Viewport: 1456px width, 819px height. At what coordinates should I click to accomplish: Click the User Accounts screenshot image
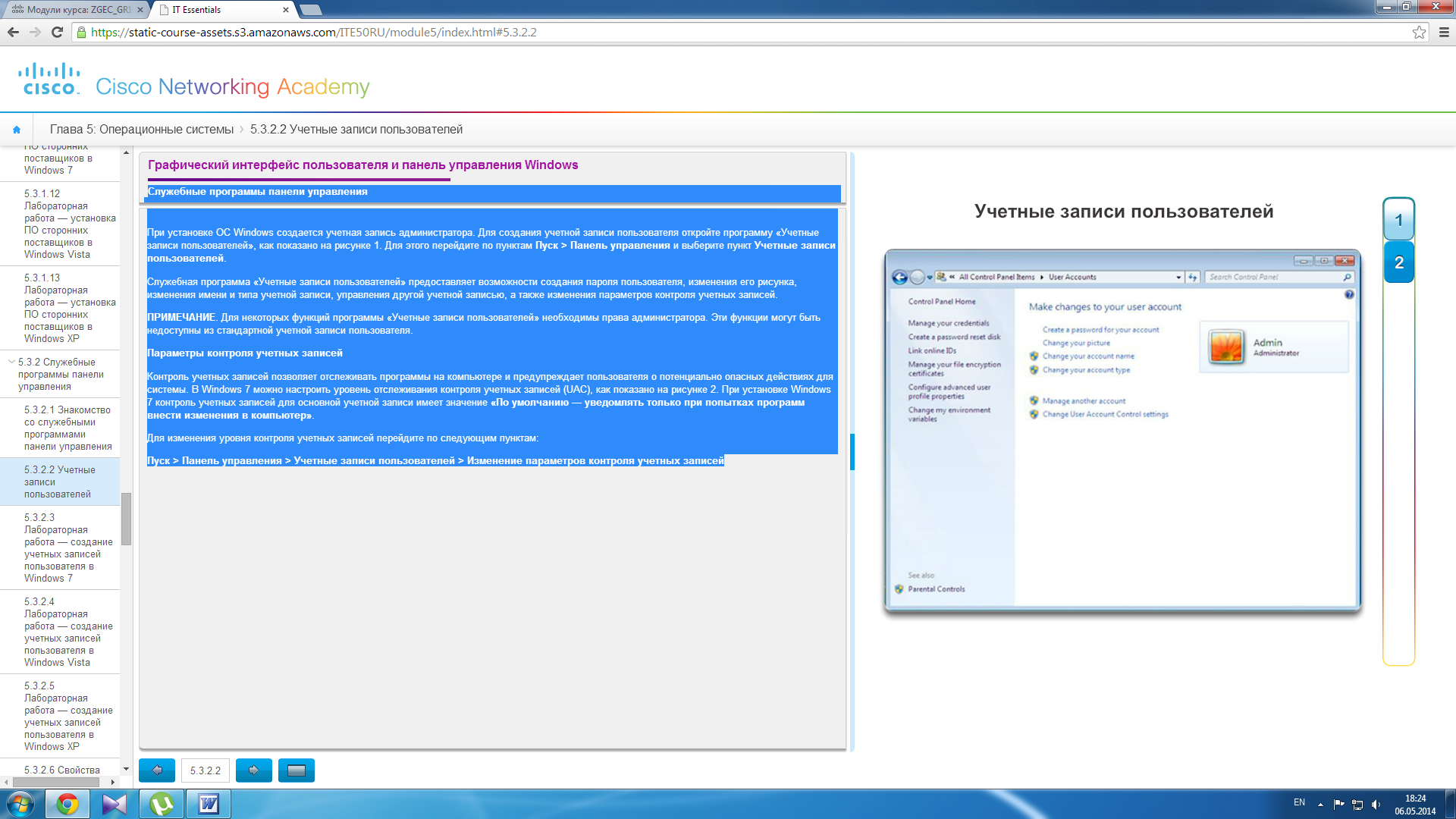(1122, 430)
